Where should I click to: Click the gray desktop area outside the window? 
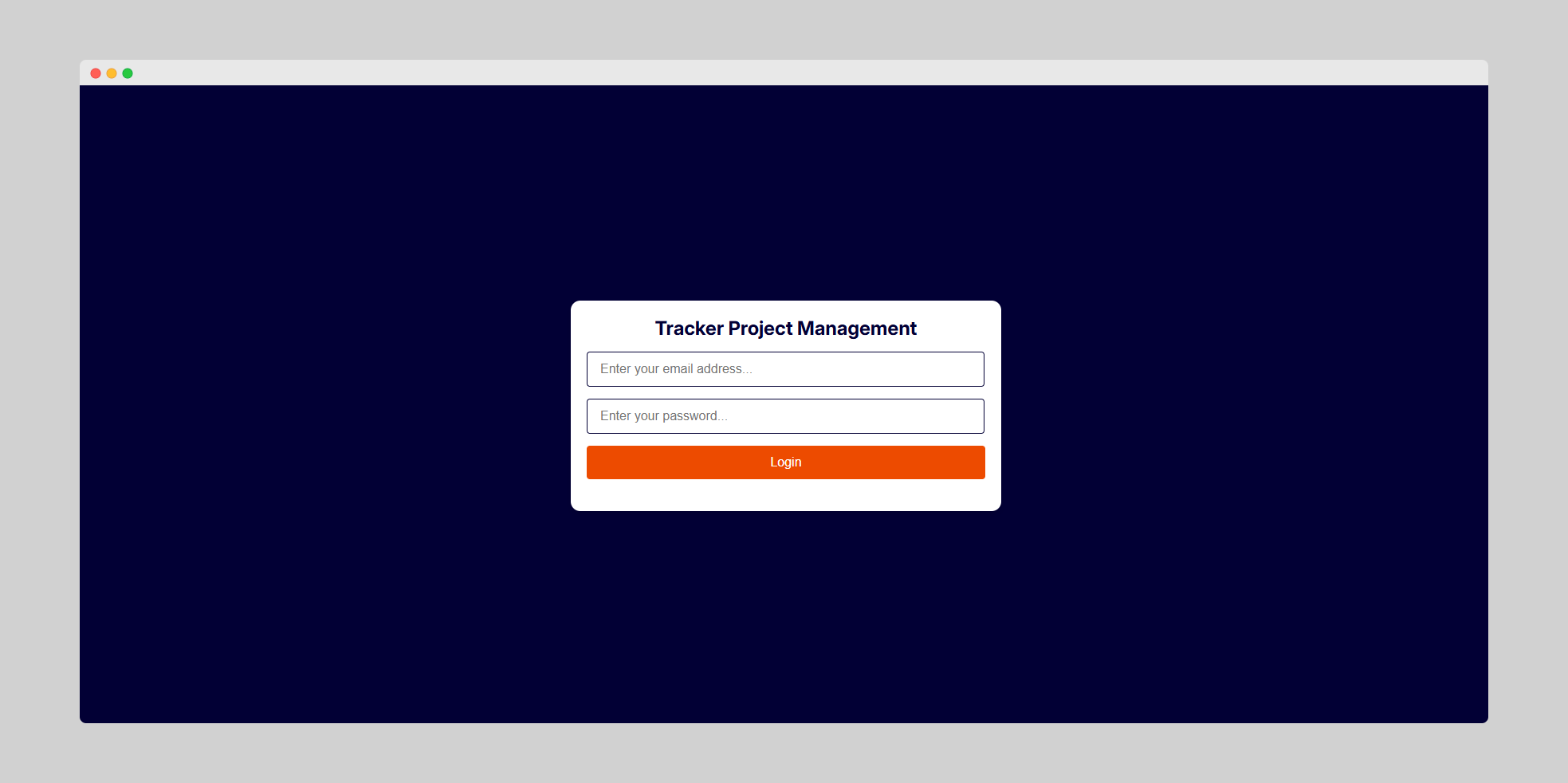click(x=784, y=753)
